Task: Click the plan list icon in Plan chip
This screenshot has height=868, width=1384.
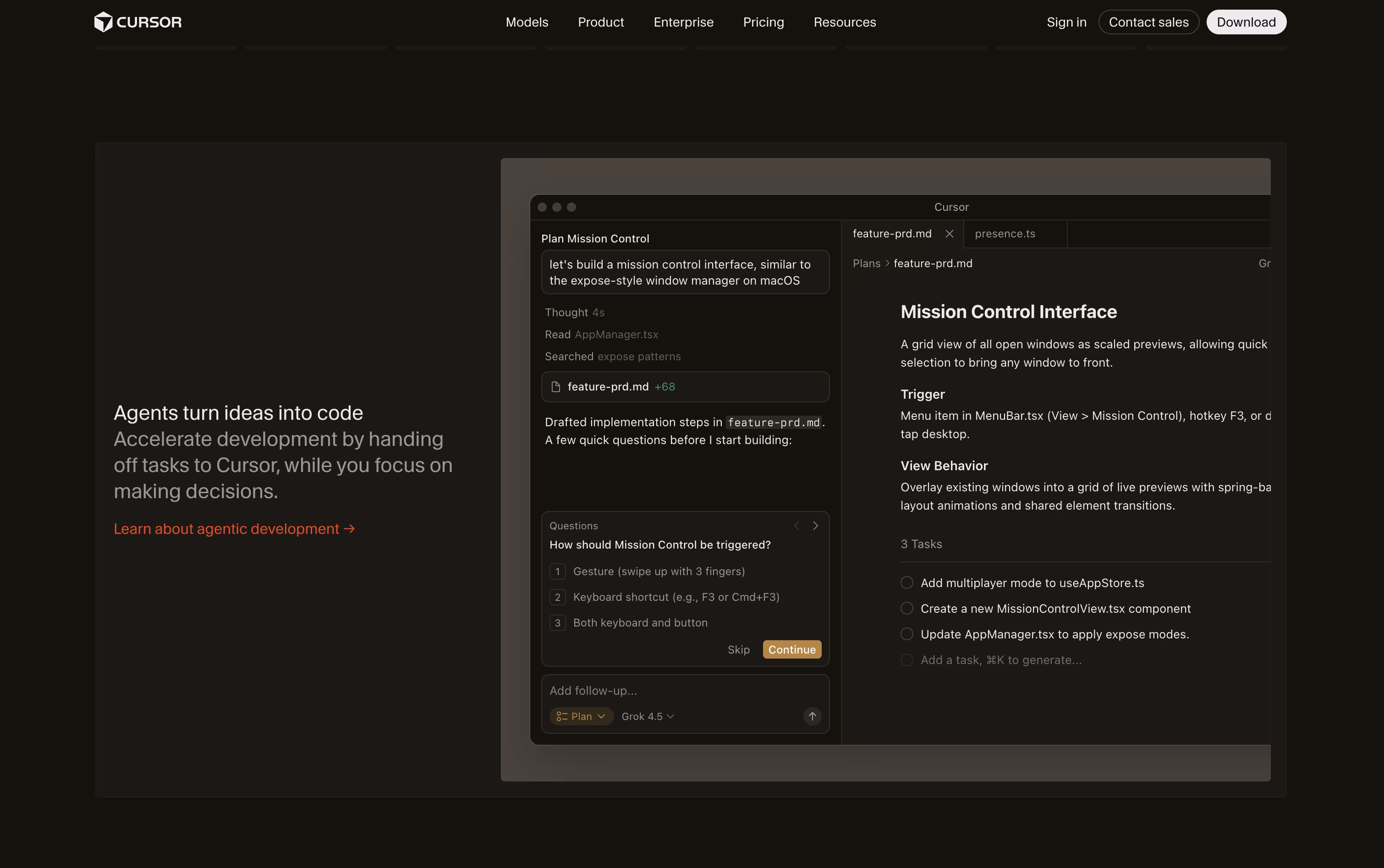Action: [x=561, y=716]
